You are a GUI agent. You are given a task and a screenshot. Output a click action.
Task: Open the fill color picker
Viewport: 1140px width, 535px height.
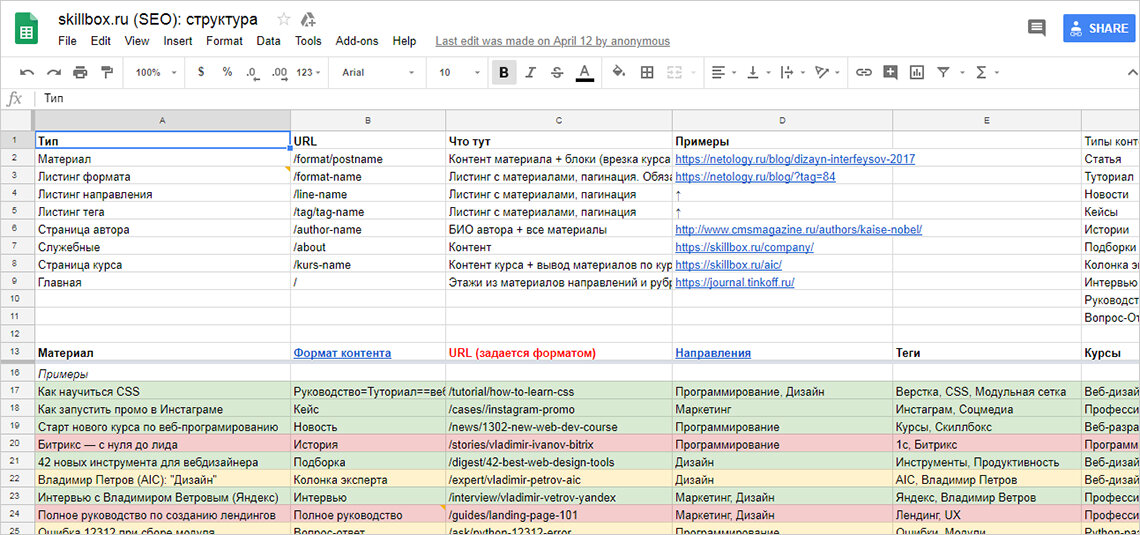619,73
